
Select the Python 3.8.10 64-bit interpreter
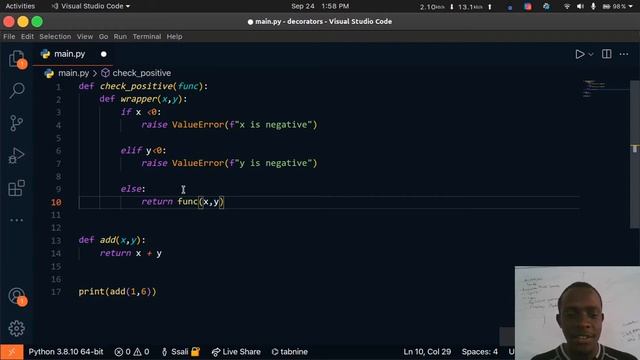[x=66, y=352]
